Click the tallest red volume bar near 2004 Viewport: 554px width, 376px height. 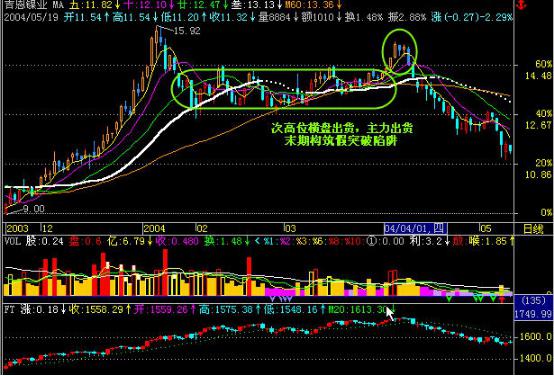click(165, 272)
